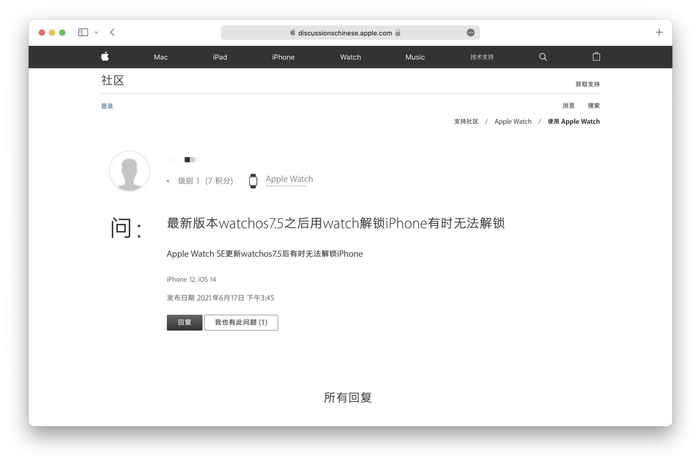Viewport: 700px width, 464px height.
Task: Click the question title about watchos7.5
Action: [336, 223]
